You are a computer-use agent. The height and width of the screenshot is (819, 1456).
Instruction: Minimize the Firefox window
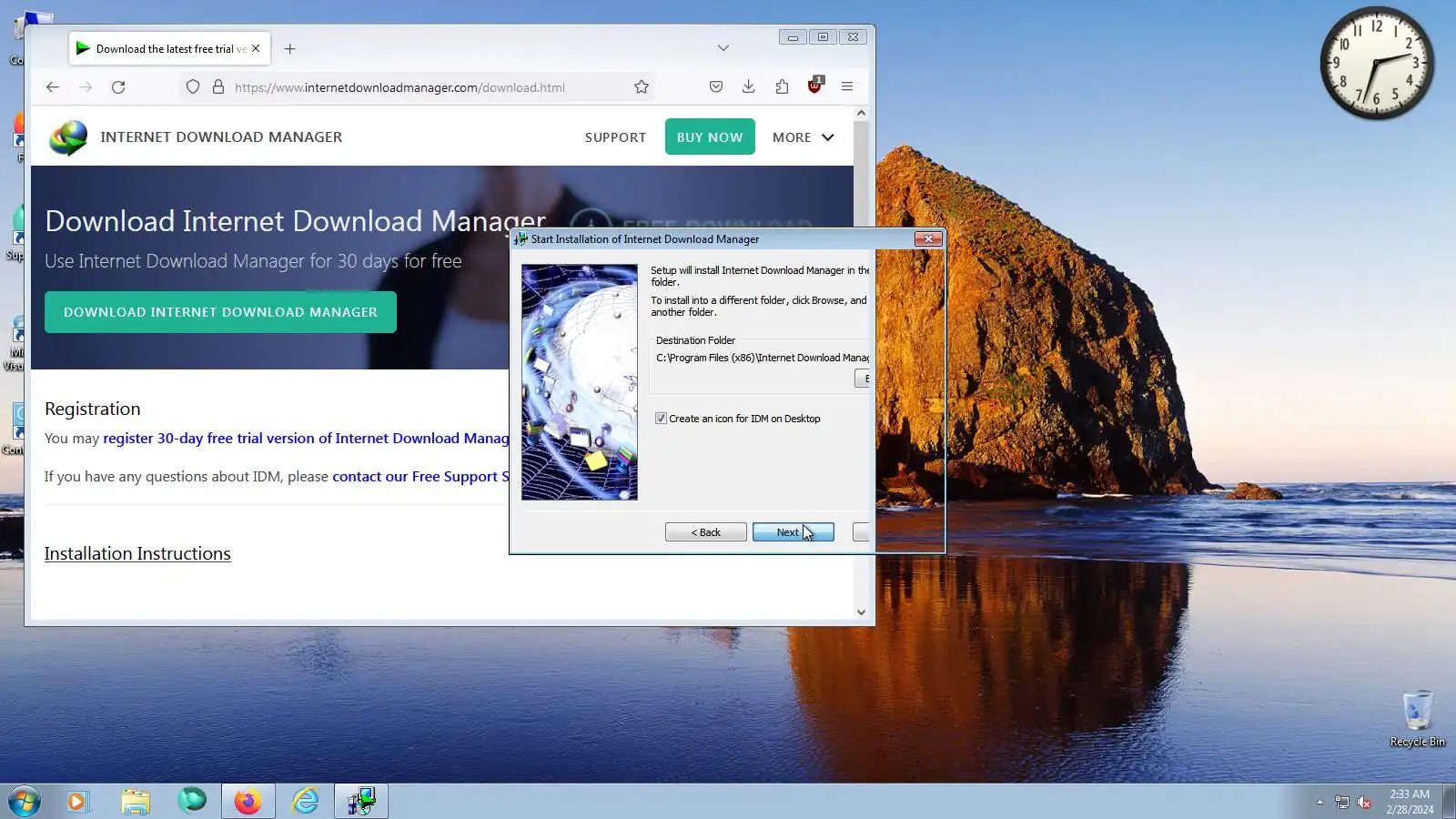click(x=793, y=37)
